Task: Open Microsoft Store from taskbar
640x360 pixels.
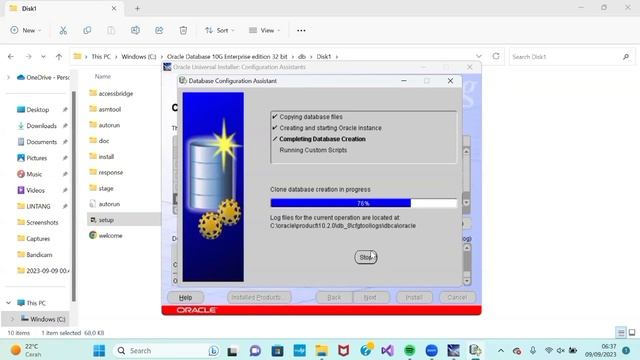Action: [x=278, y=350]
